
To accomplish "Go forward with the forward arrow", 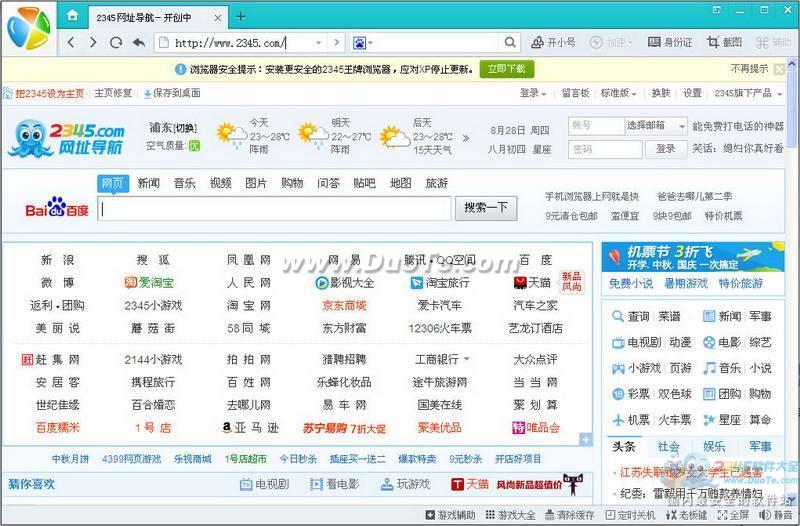I will pyautogui.click(x=93, y=42).
